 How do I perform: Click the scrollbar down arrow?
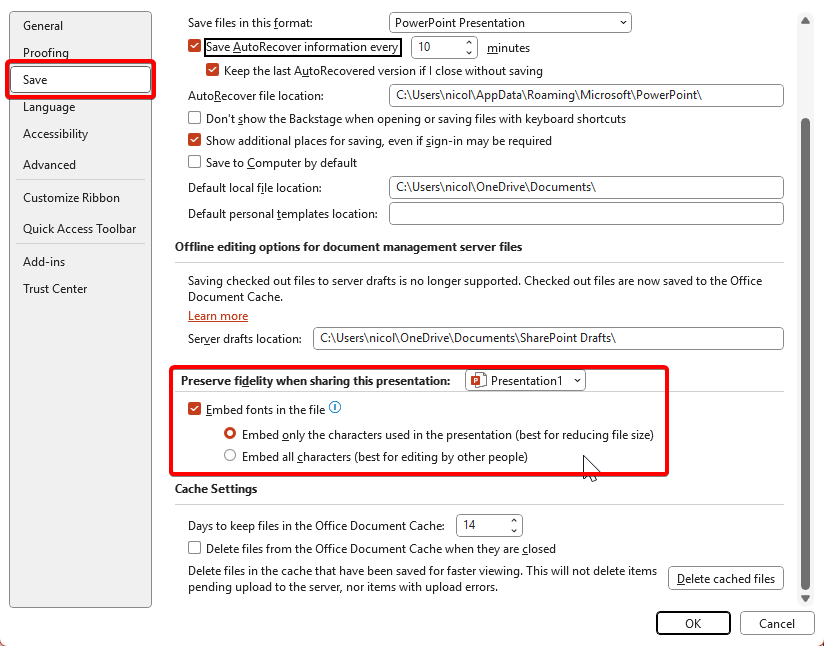coord(805,598)
